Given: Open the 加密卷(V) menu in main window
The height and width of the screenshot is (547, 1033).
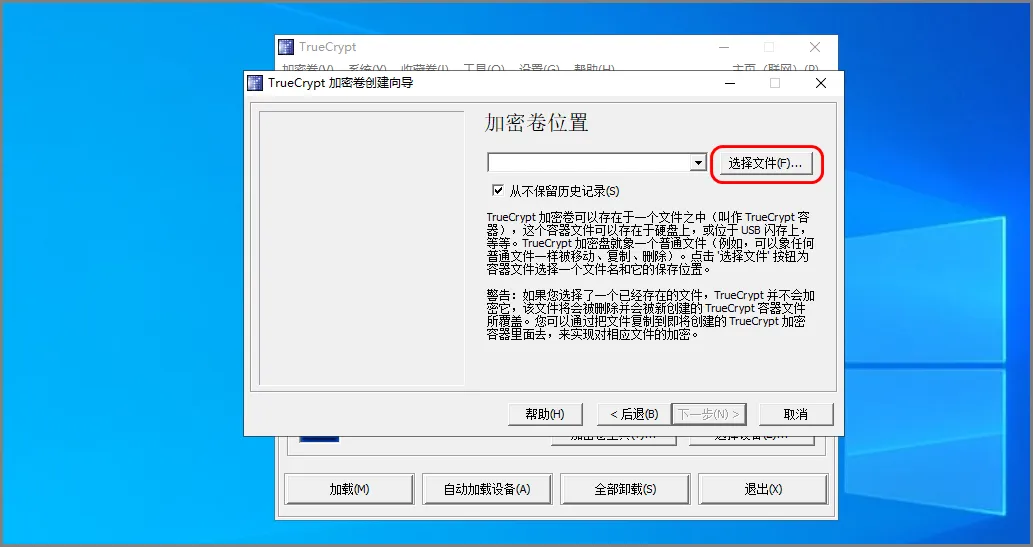Looking at the screenshot, I should (x=308, y=67).
